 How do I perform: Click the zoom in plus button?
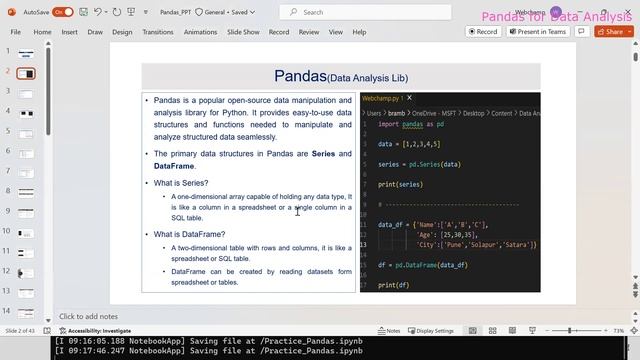tap(606, 331)
